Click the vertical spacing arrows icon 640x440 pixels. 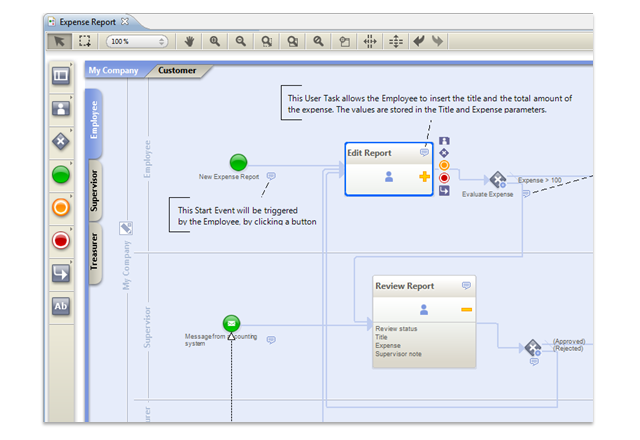[x=396, y=41]
